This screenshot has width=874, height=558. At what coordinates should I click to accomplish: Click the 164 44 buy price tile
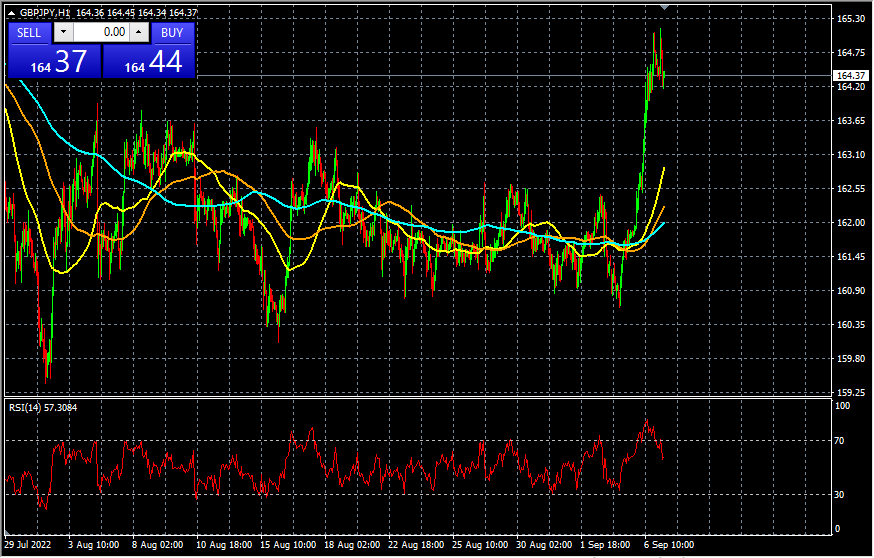pos(149,61)
